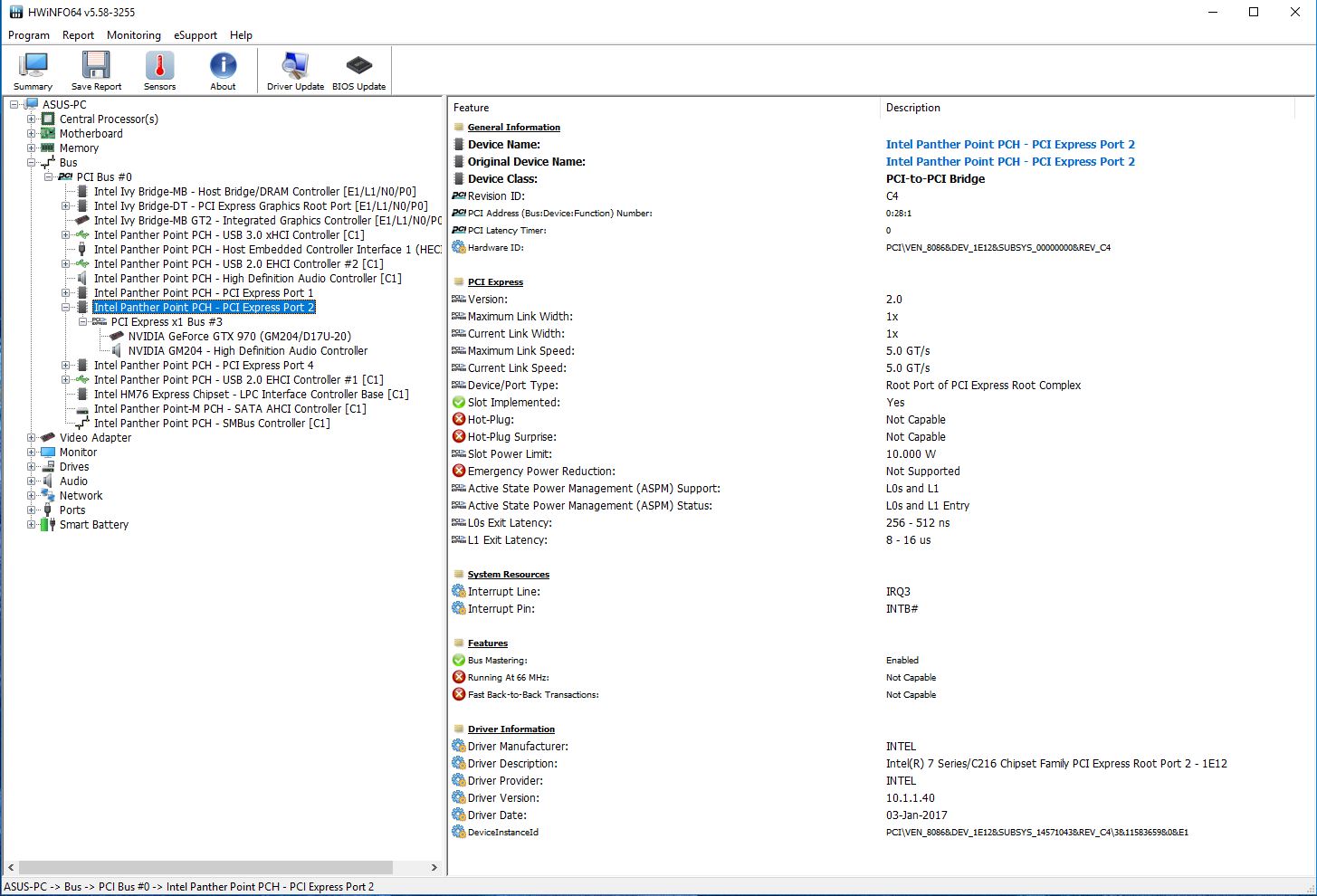Open the Report menu
Viewport: 1317px width, 896px height.
click(x=78, y=35)
